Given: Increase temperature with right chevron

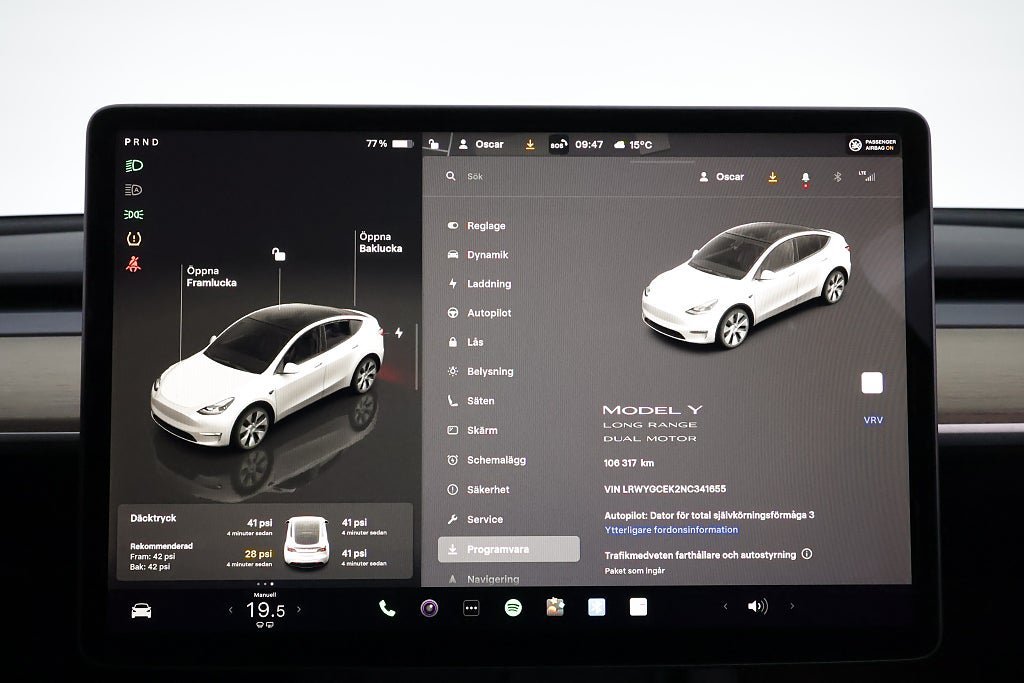Looking at the screenshot, I should click(x=299, y=609).
